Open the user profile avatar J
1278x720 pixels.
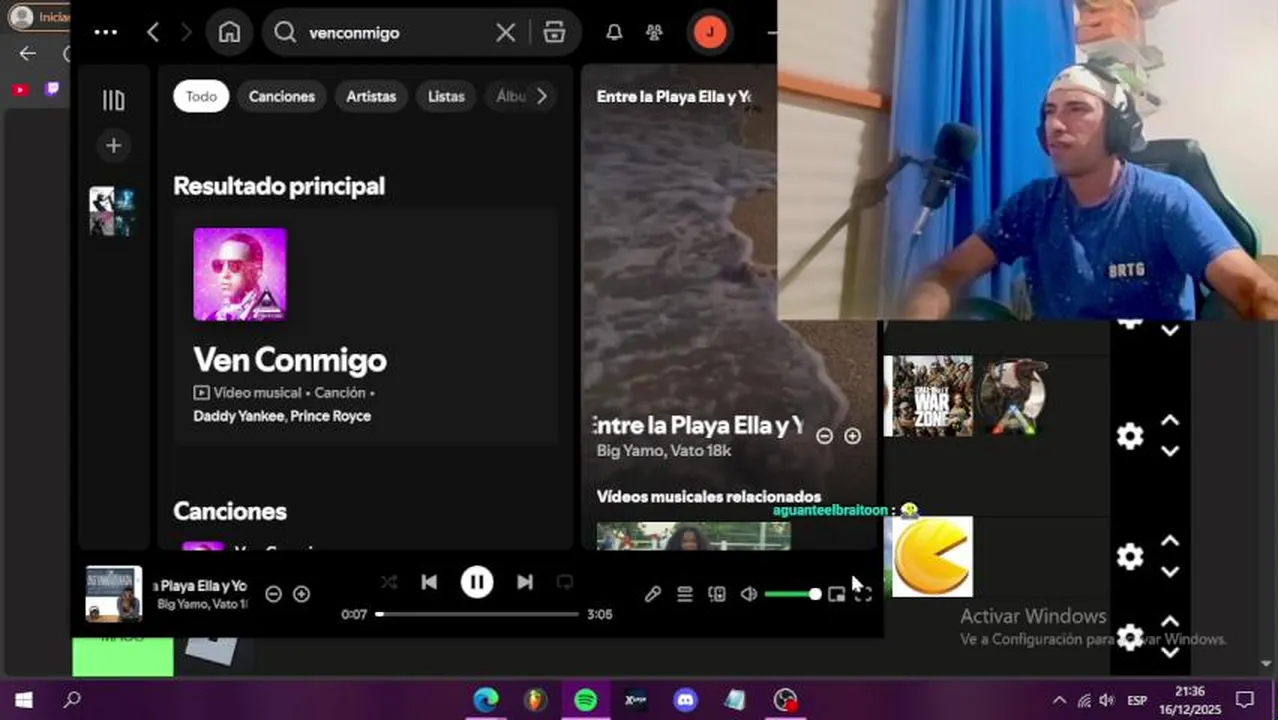[710, 32]
